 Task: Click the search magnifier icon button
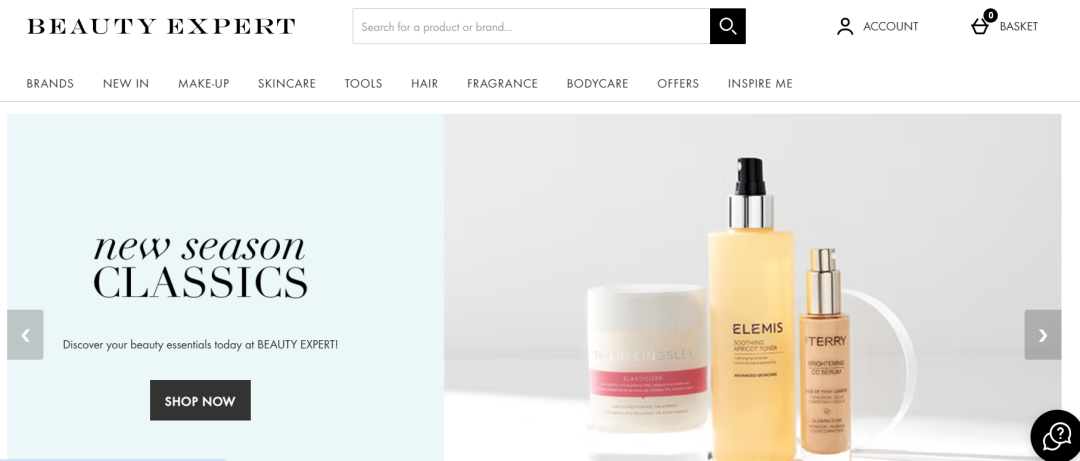coord(727,26)
